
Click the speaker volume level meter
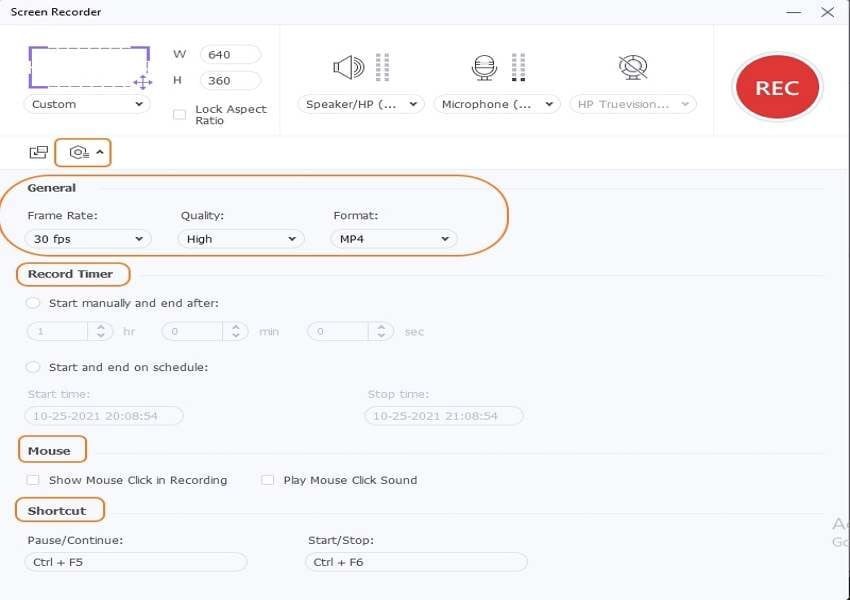coord(382,67)
